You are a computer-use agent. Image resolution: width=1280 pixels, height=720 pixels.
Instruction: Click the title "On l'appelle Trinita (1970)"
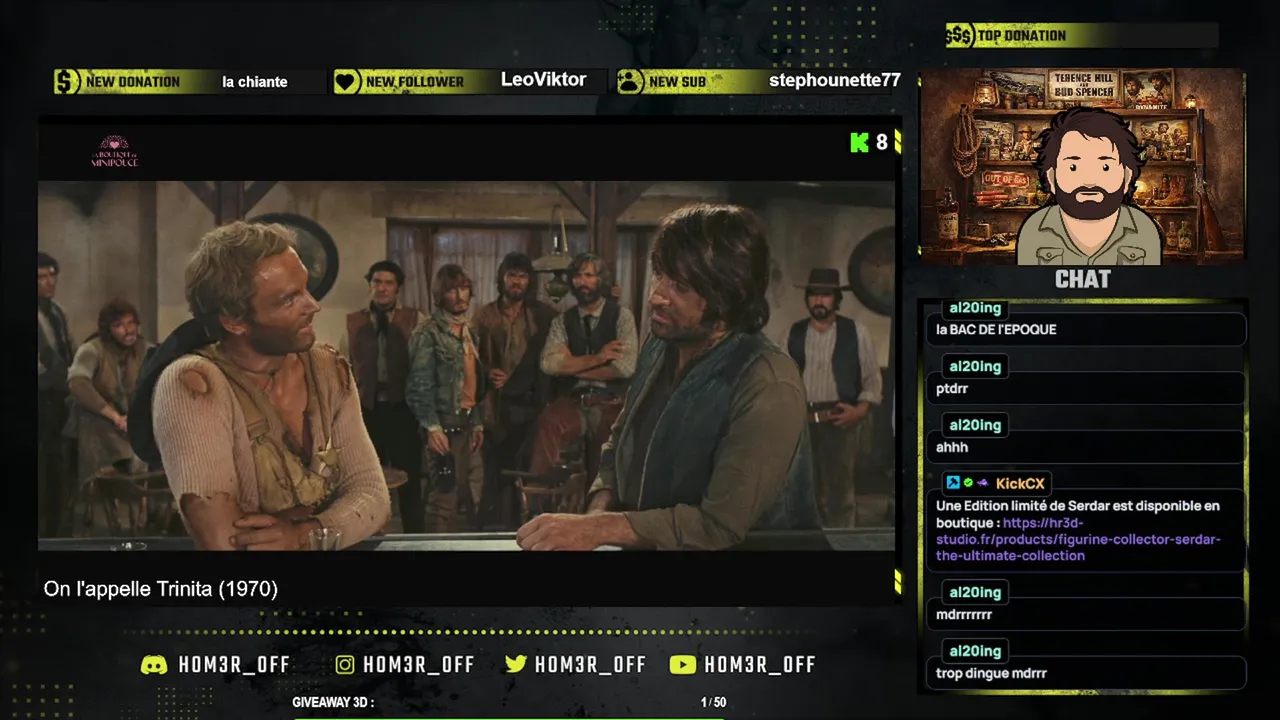point(161,589)
